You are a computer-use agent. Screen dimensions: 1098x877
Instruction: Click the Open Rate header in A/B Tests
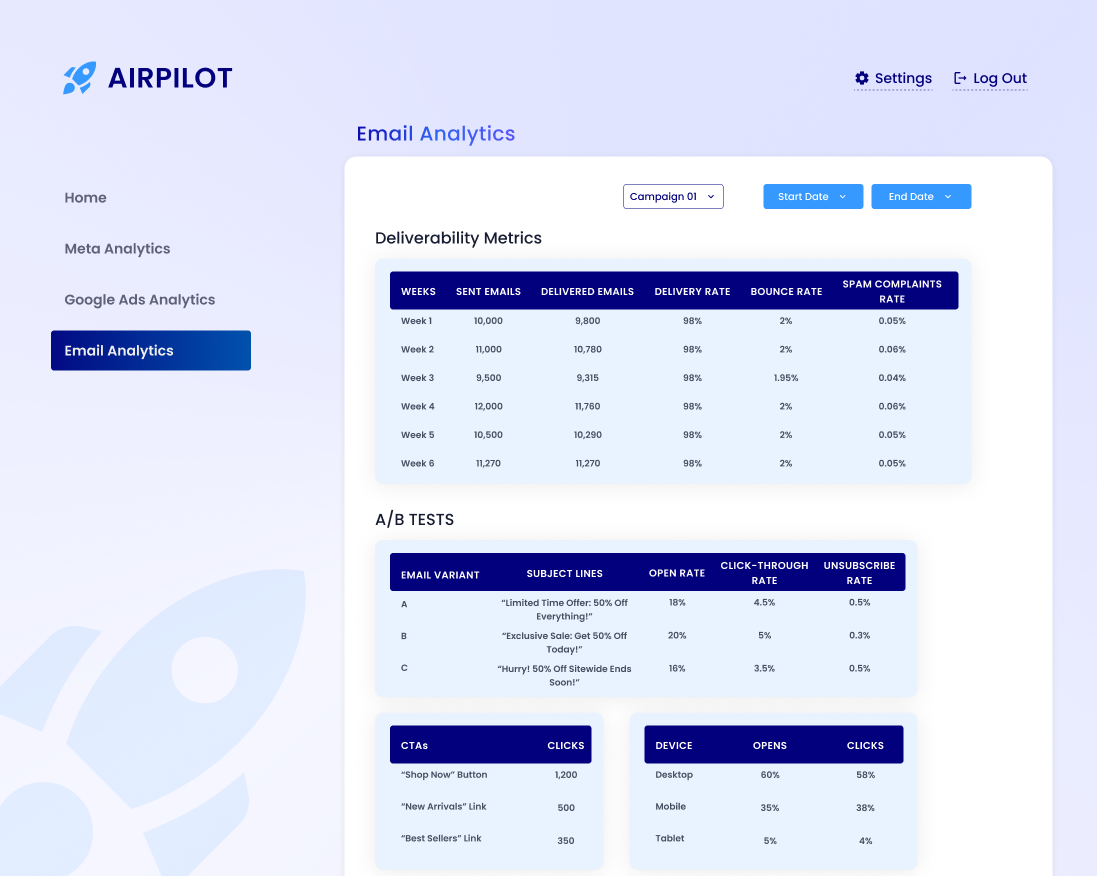677,573
